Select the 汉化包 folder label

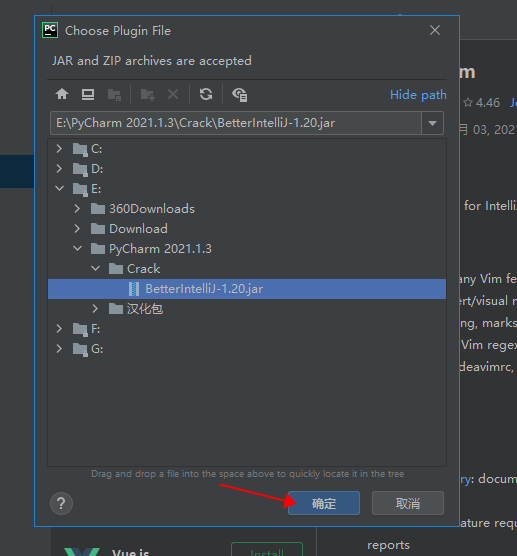(x=145, y=309)
